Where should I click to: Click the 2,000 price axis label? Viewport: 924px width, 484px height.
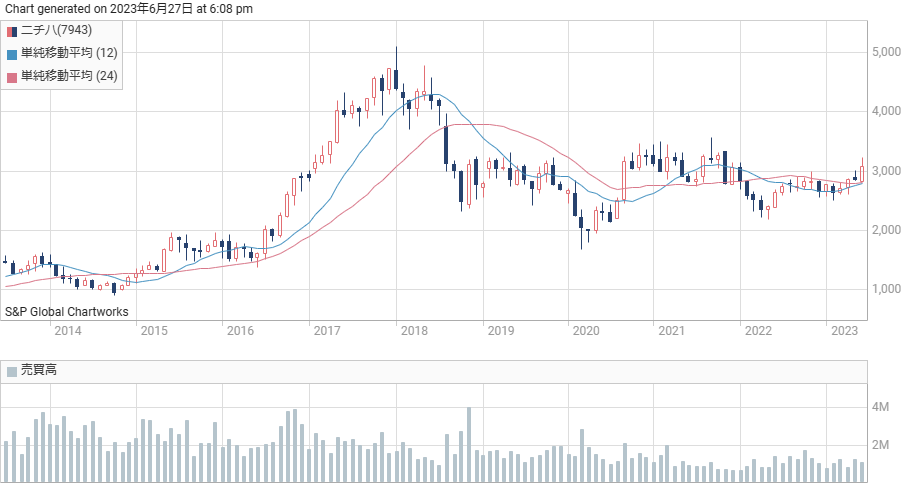coord(887,230)
